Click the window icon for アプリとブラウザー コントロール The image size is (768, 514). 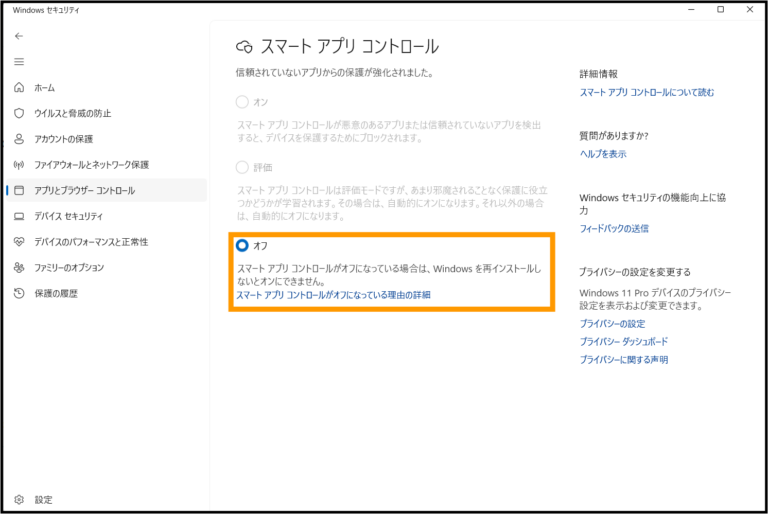(x=19, y=191)
